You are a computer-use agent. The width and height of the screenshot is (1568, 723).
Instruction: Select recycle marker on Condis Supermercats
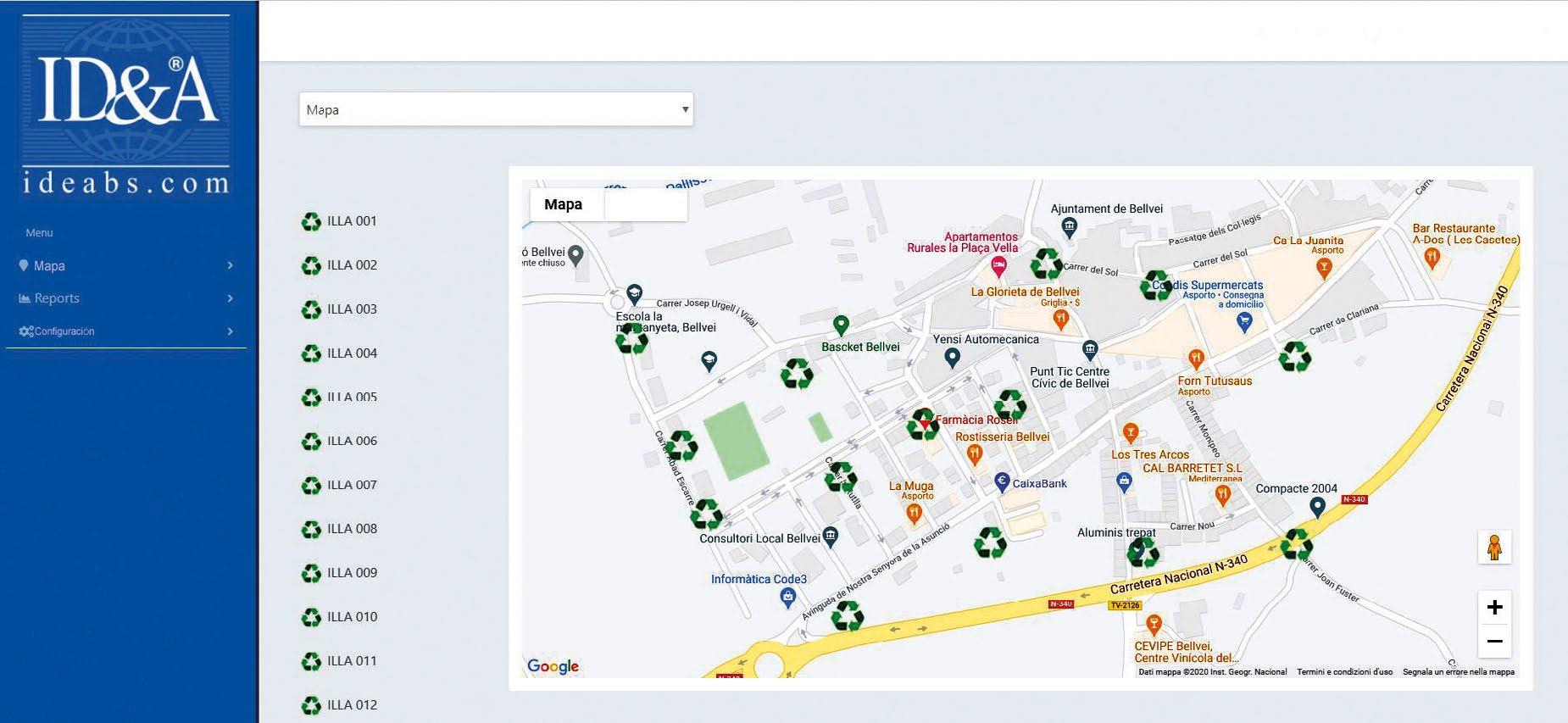click(1157, 286)
